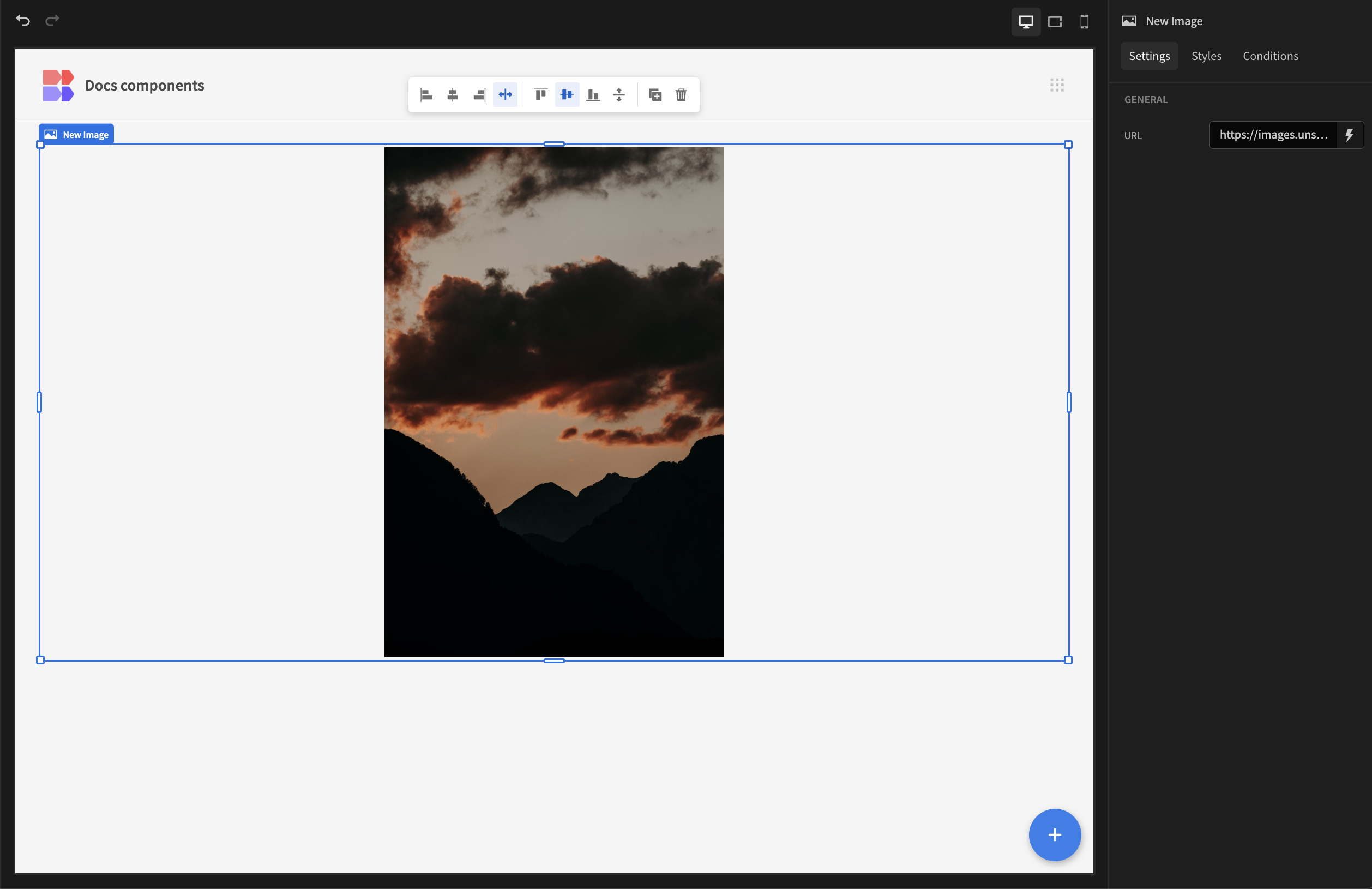Image resolution: width=1372 pixels, height=889 pixels.
Task: Click the add new element button
Action: [x=1054, y=835]
